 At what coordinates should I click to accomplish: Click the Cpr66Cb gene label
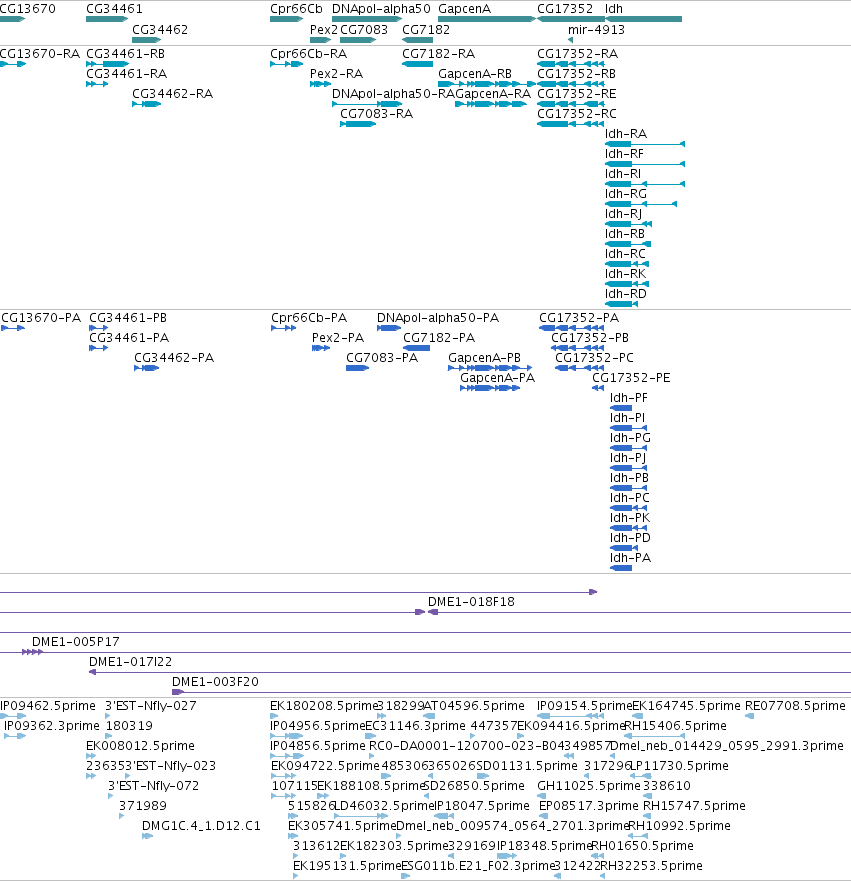click(296, 9)
